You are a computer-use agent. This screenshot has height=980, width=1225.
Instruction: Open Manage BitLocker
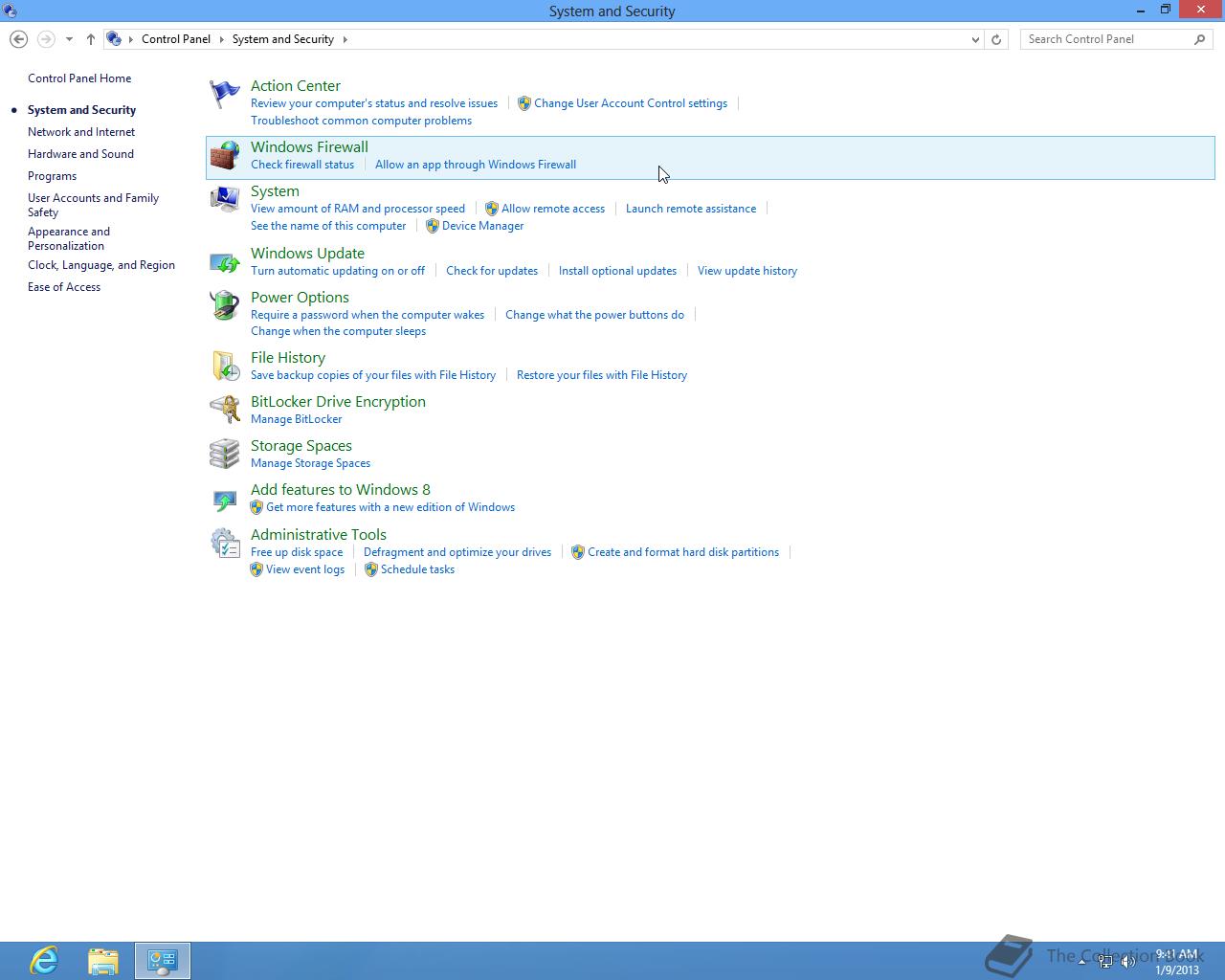tap(297, 419)
